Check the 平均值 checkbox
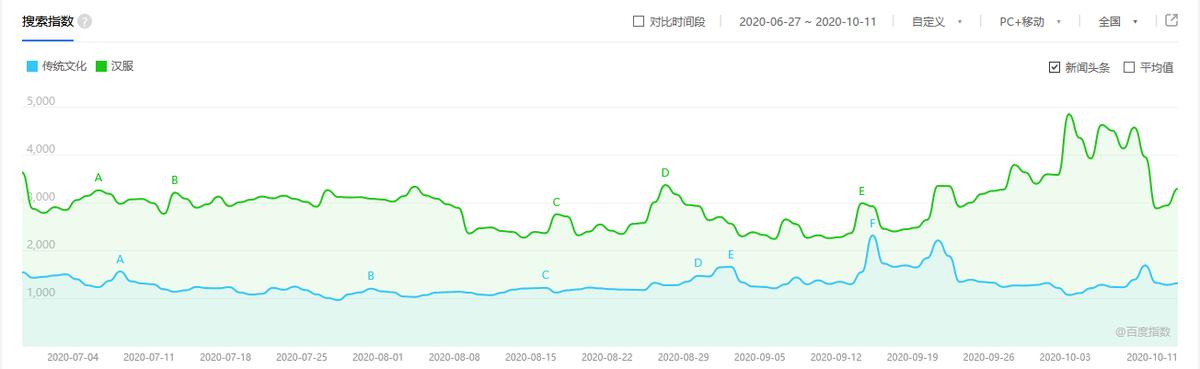1200x369 pixels. [x=1129, y=67]
